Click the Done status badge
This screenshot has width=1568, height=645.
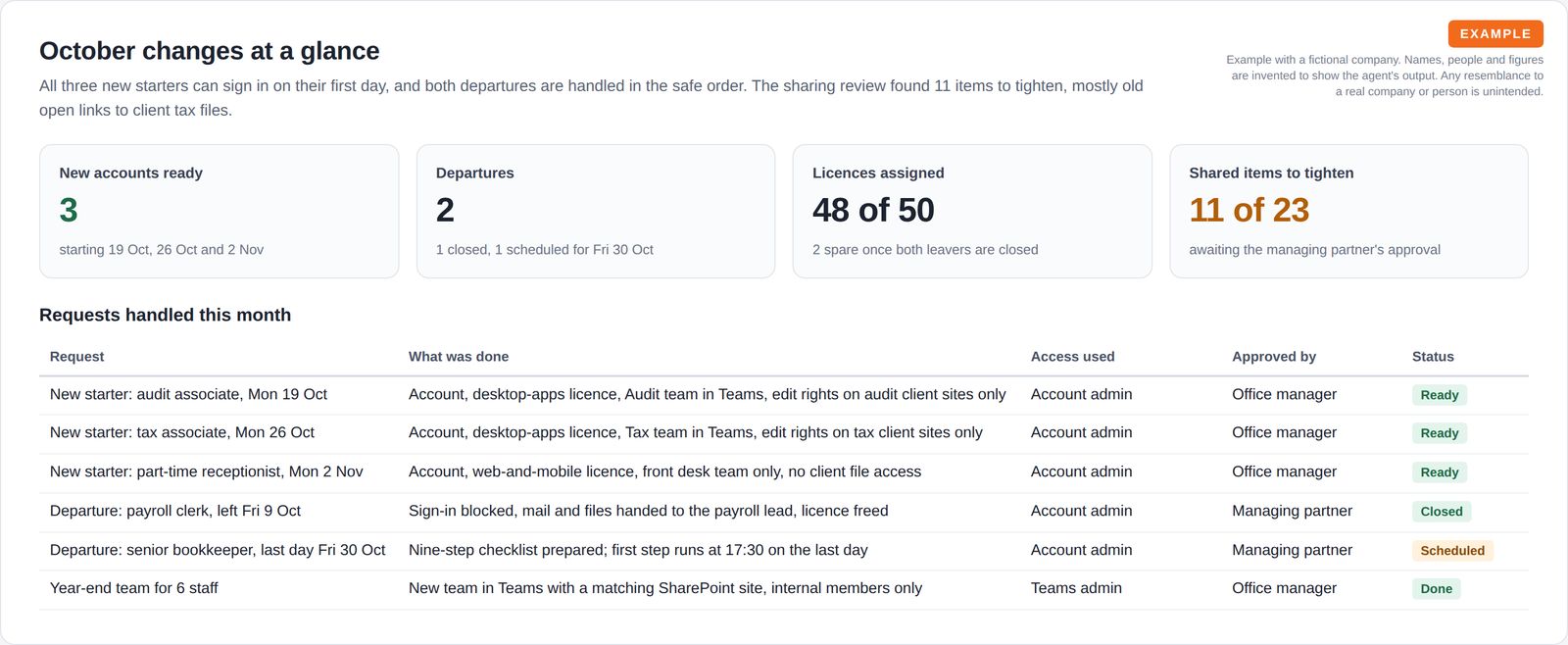pyautogui.click(x=1437, y=589)
